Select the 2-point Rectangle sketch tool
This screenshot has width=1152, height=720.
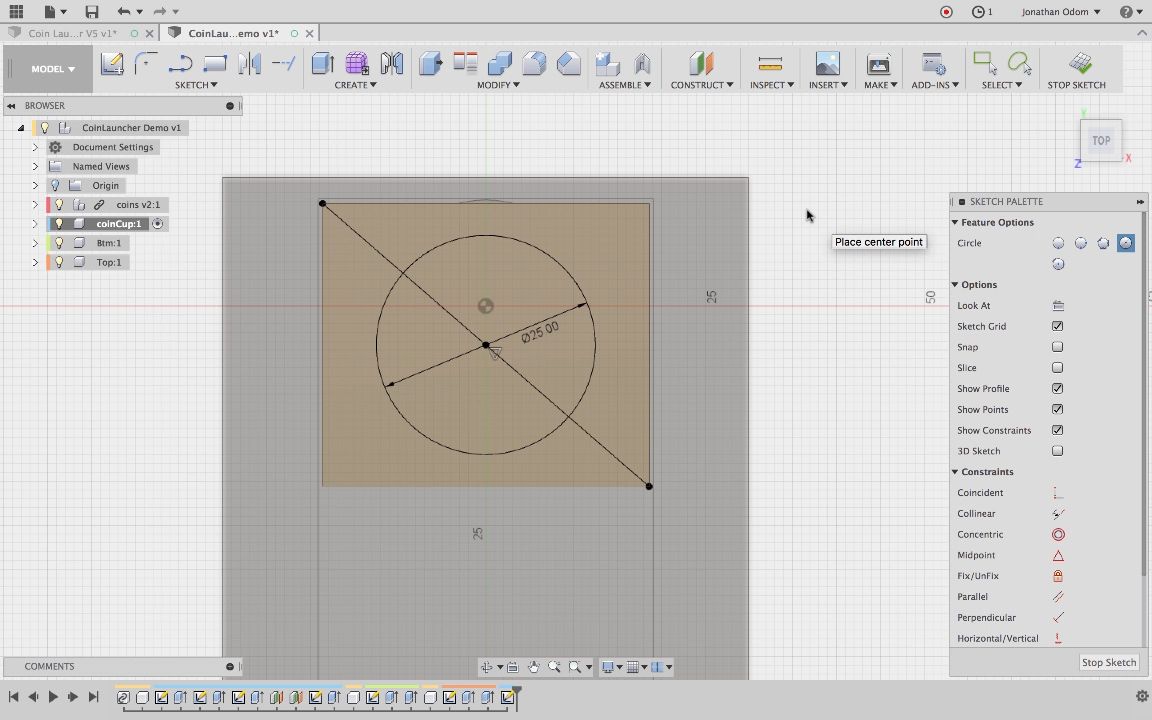tap(215, 64)
